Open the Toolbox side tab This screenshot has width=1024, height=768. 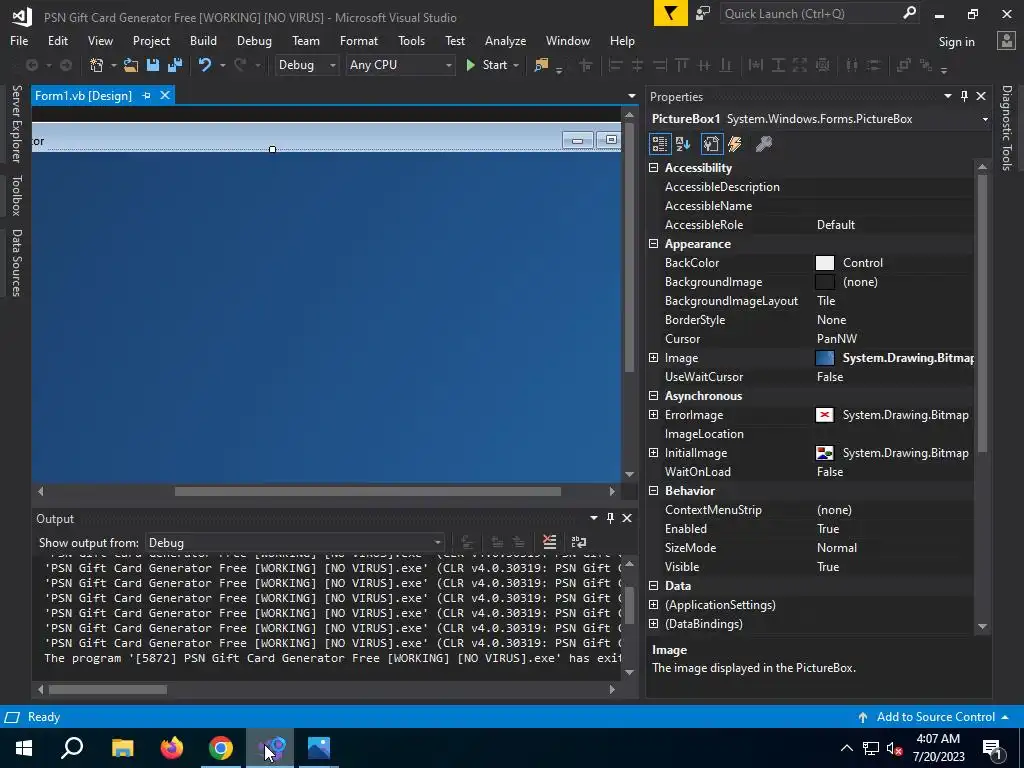pos(17,195)
